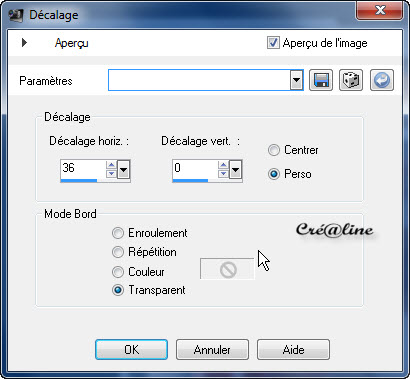The width and height of the screenshot is (410, 379).
Task: Toggle the Aperçu de l'image checkbox
Action: (x=273, y=43)
